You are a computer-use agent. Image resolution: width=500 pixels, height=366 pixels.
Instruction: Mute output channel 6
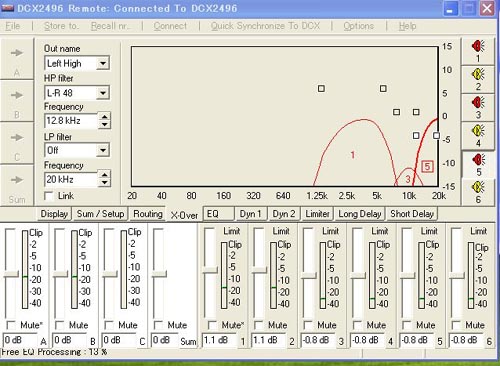pos(456,325)
